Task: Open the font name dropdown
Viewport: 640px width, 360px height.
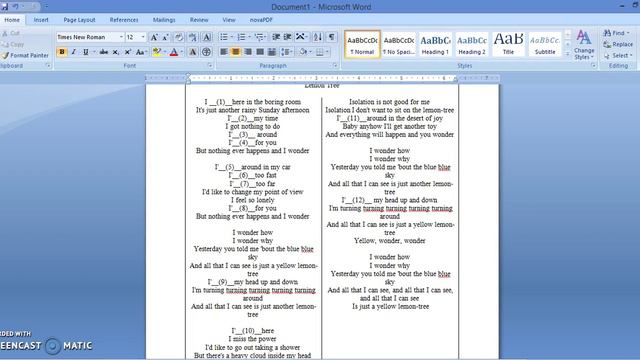Action: tap(121, 37)
